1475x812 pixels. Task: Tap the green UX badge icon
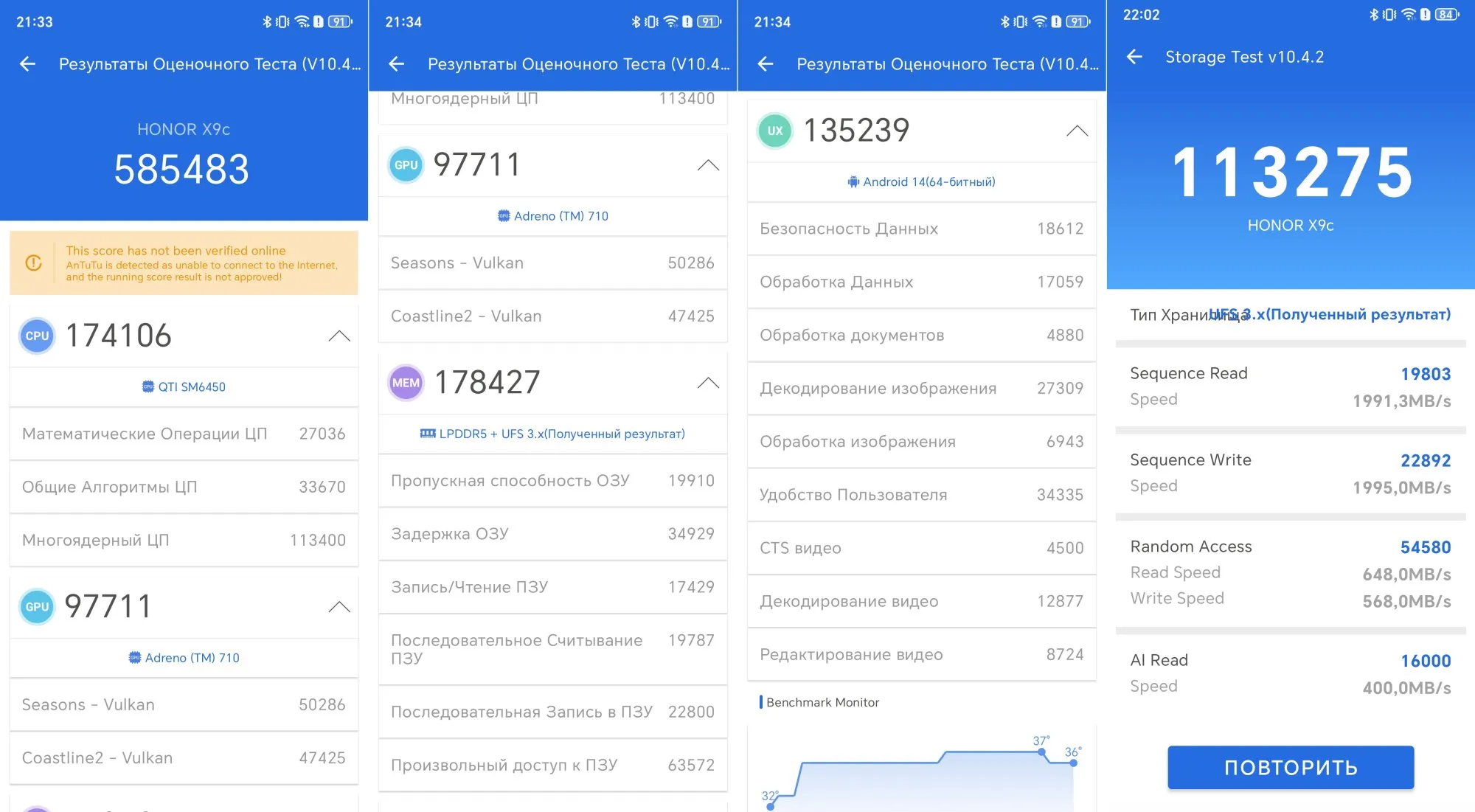coord(774,131)
